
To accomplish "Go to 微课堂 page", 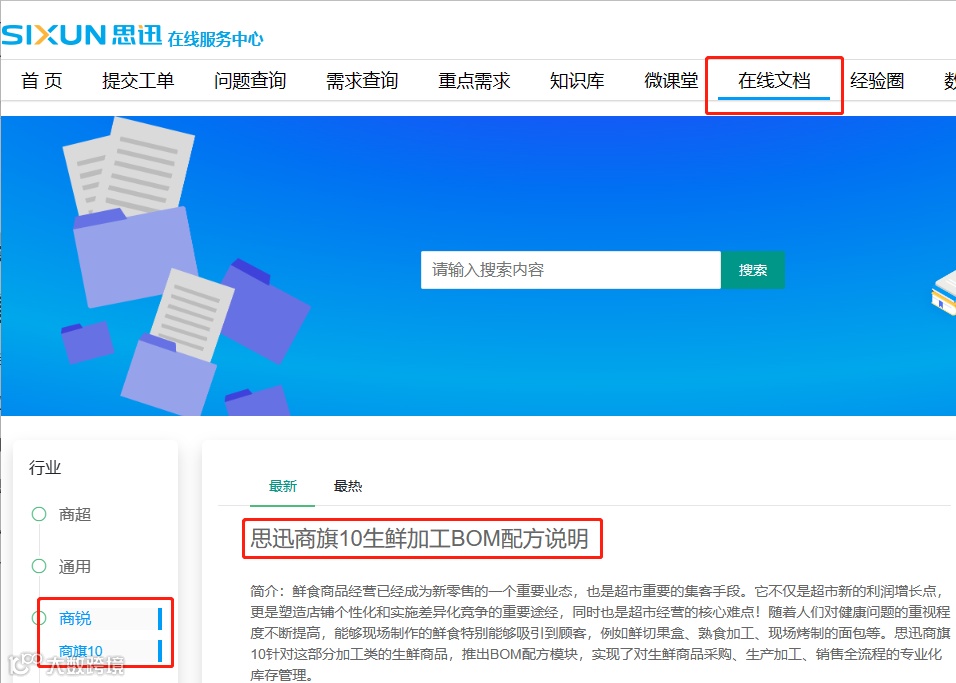I will point(671,80).
